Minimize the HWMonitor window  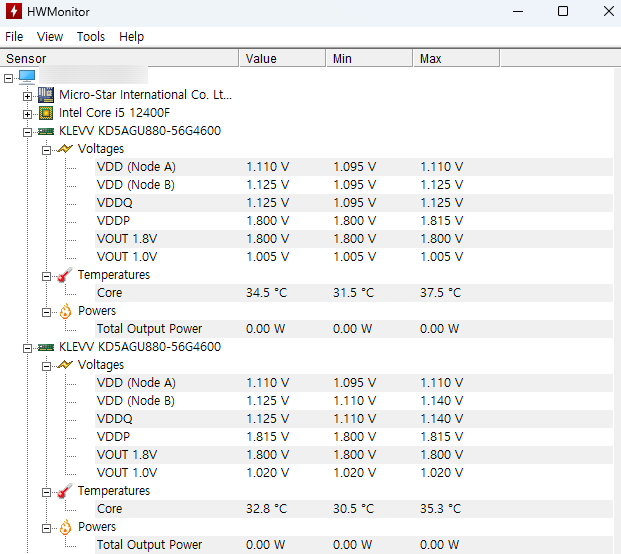click(518, 11)
